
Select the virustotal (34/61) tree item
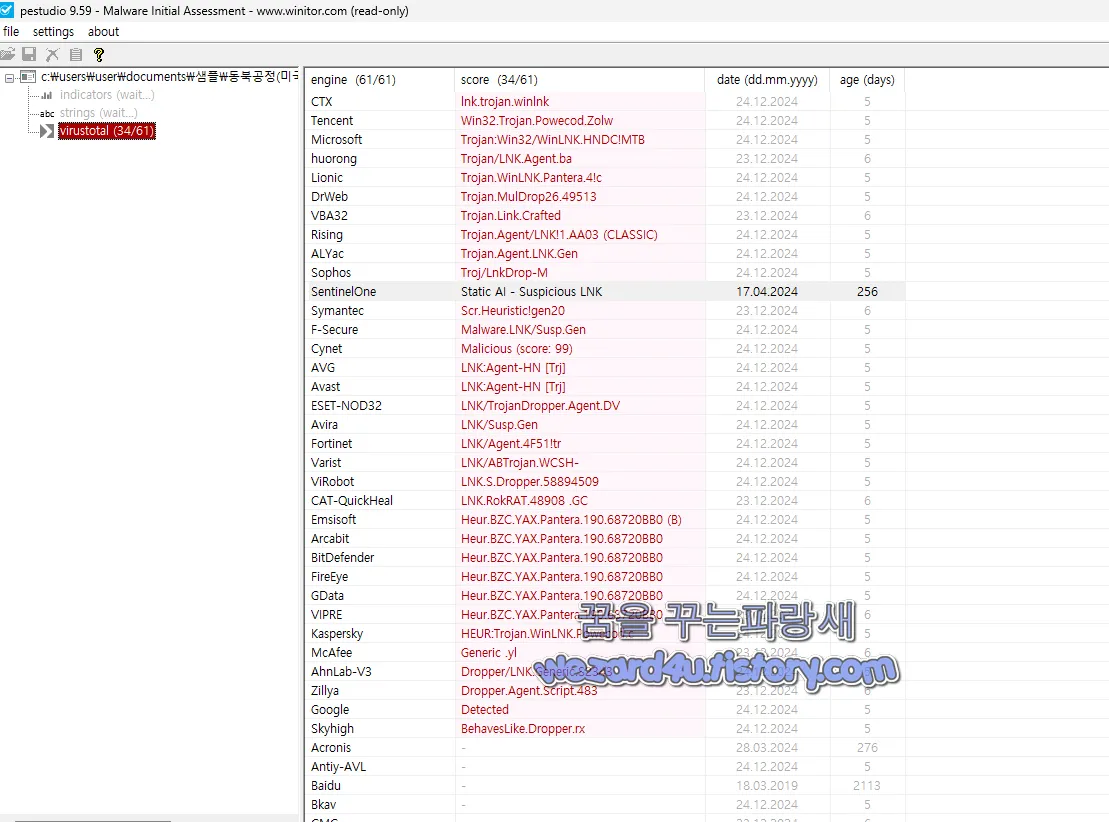coord(107,131)
